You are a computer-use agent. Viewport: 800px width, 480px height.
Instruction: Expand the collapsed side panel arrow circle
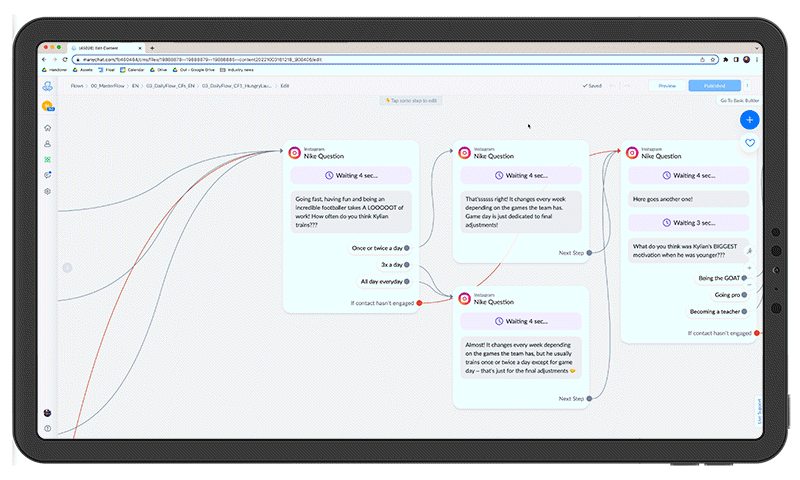(67, 267)
